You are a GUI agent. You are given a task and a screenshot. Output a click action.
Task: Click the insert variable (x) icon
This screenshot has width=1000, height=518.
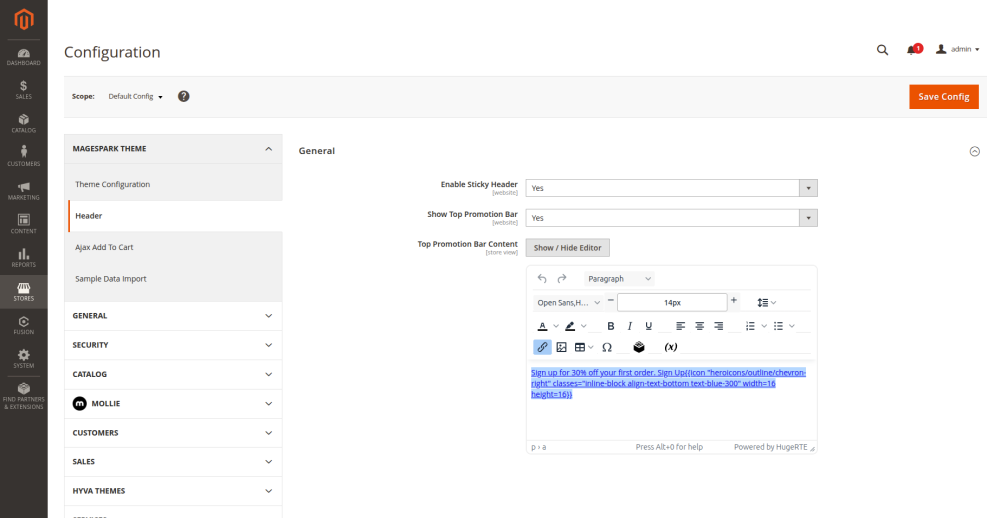(x=671, y=347)
